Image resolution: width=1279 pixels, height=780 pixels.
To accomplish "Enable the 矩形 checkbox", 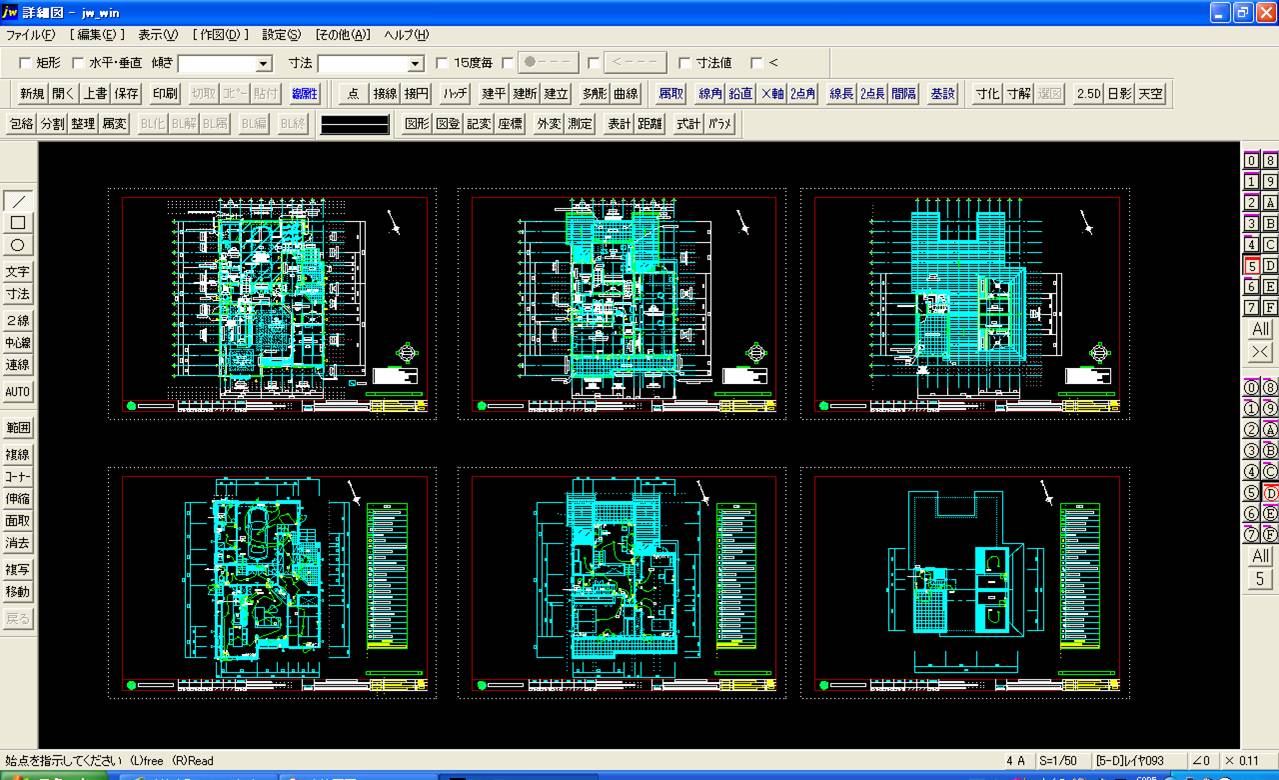I will pos(25,63).
